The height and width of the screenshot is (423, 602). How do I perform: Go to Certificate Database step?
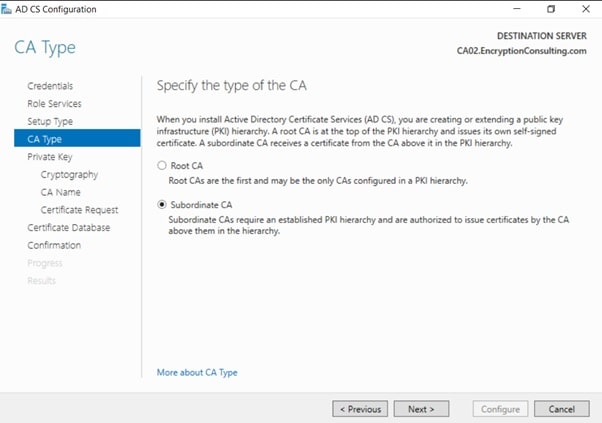click(x=68, y=228)
